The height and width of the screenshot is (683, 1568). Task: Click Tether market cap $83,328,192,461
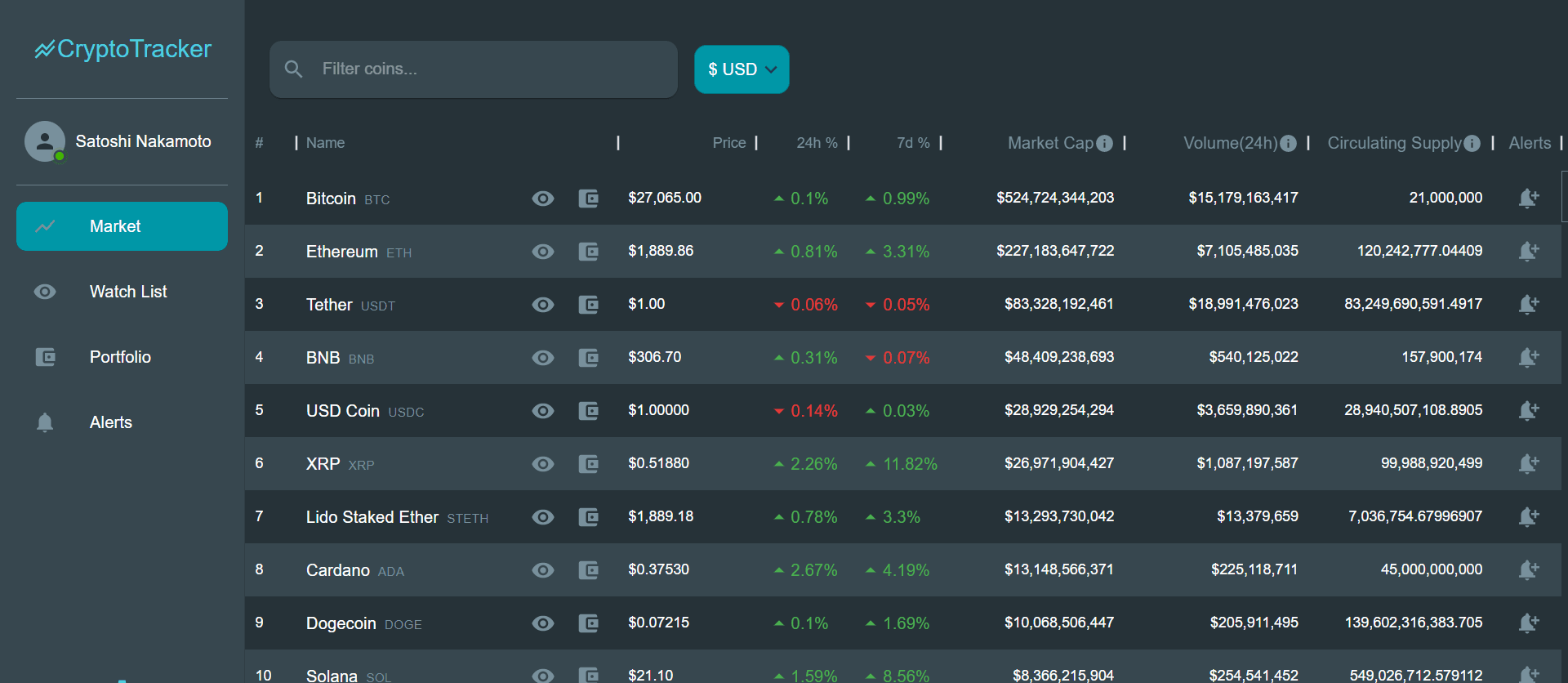(1059, 304)
